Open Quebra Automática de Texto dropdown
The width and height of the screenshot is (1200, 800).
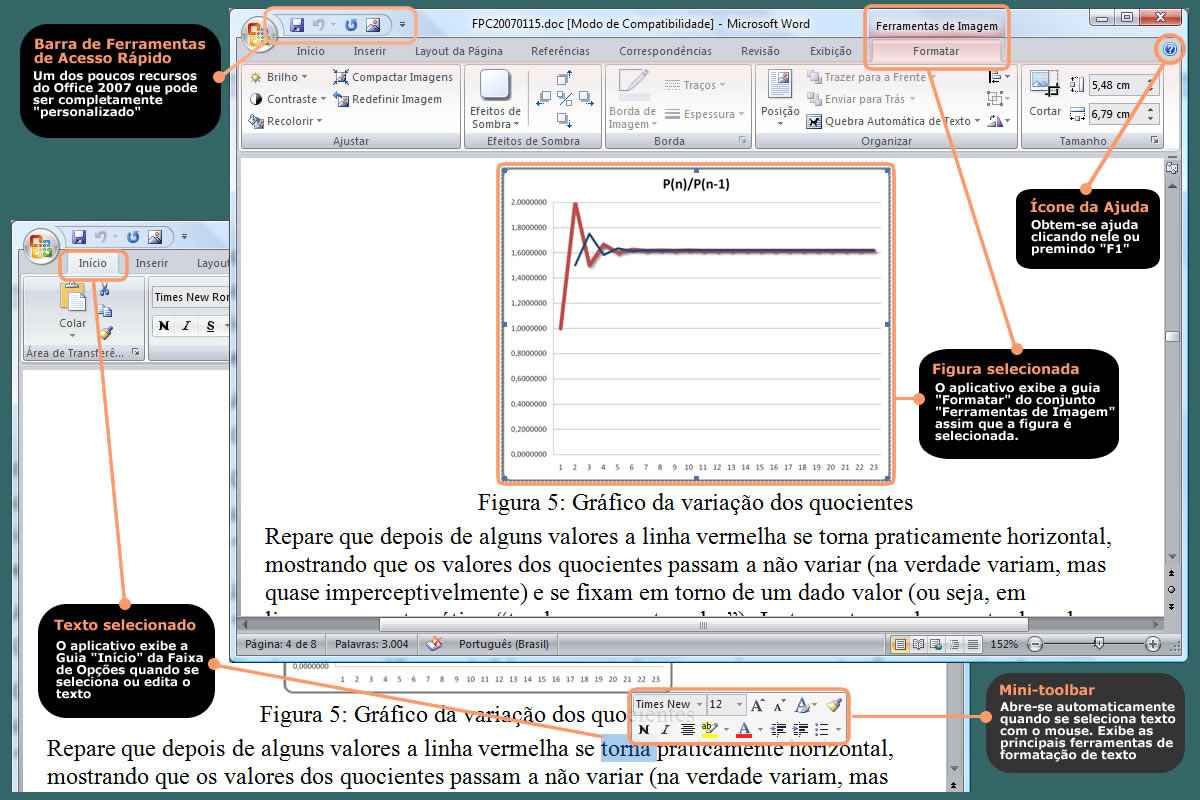(894, 121)
